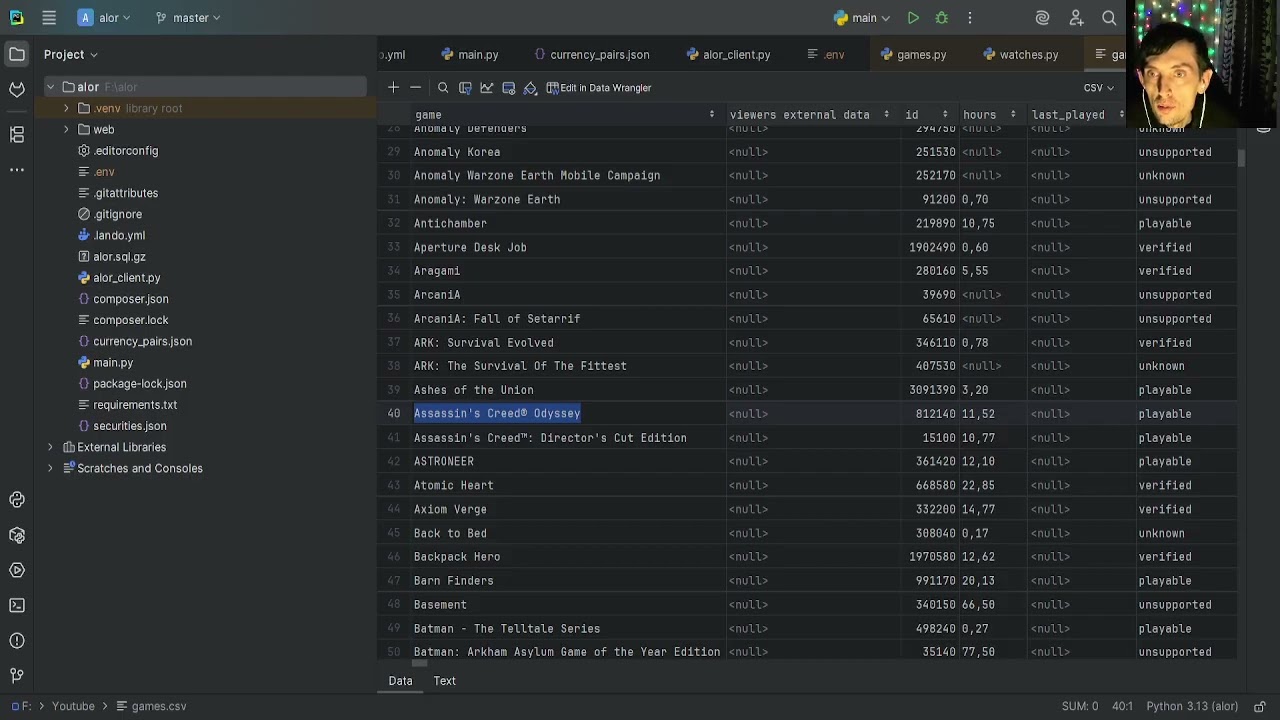This screenshot has width=1280, height=720.
Task: Open the Git tool window
Action: click(17, 676)
